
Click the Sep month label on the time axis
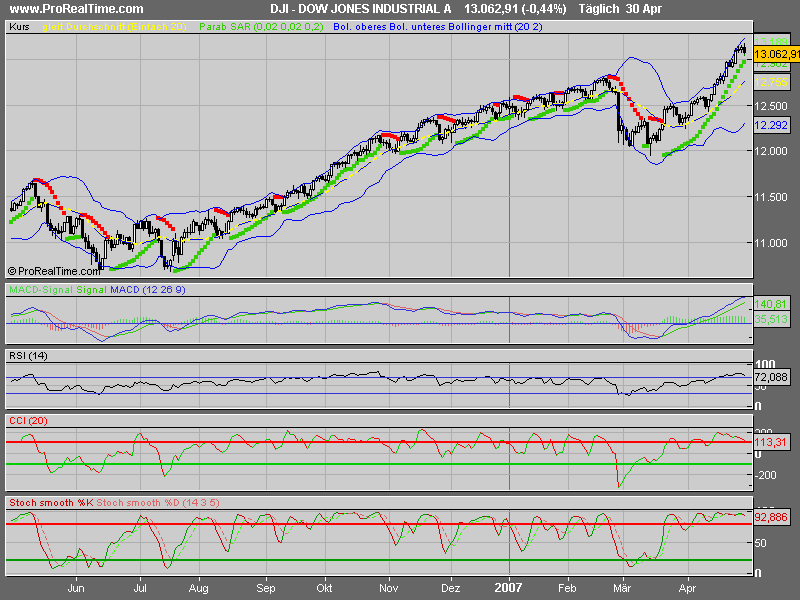coord(266,588)
